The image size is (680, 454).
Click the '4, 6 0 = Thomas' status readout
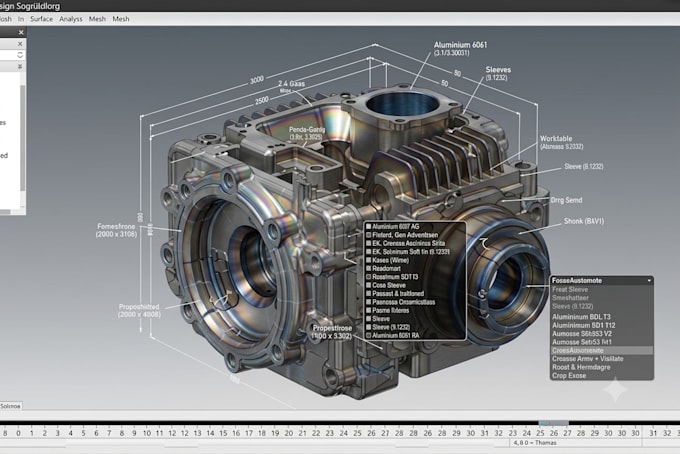pos(534,443)
